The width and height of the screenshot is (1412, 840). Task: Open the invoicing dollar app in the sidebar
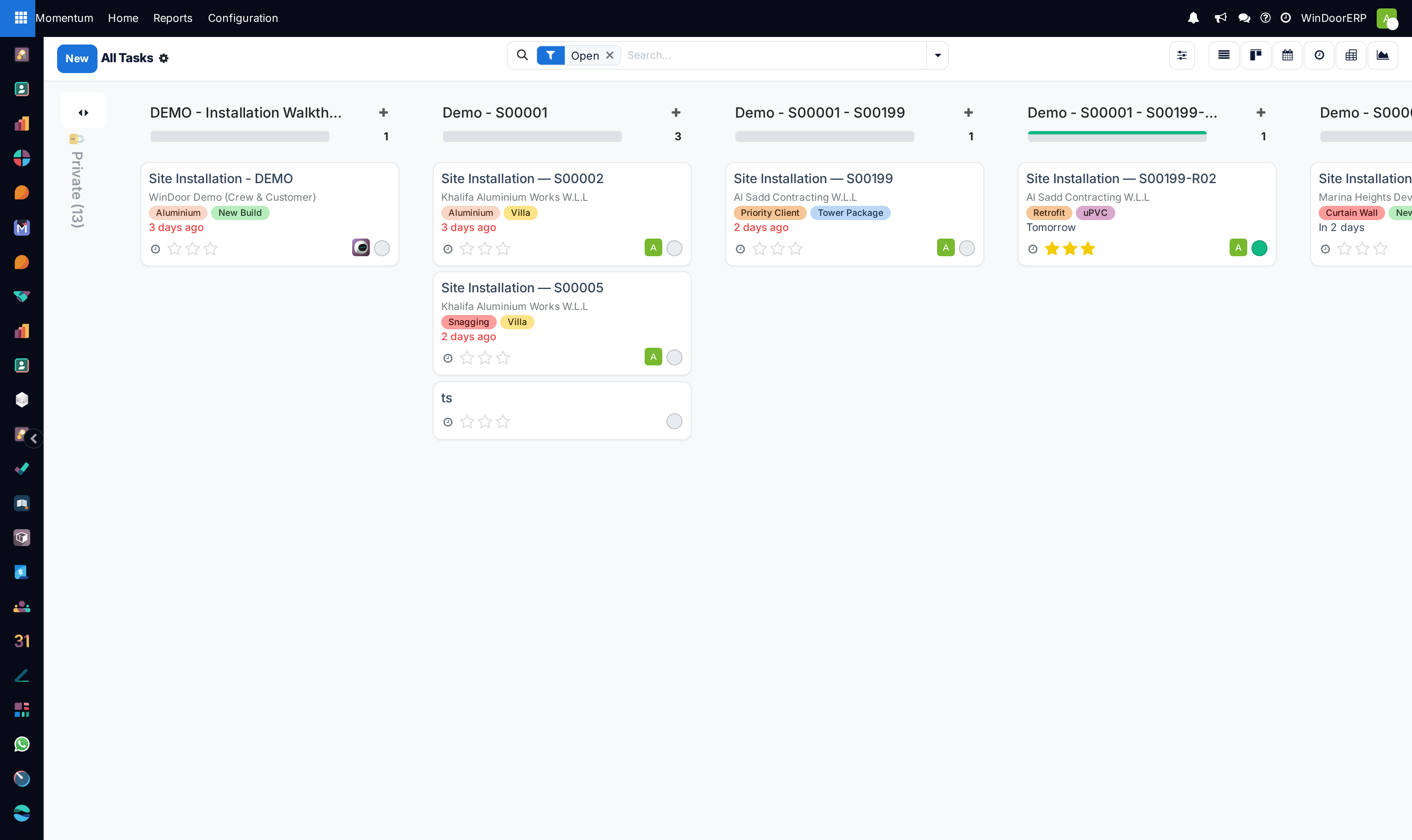click(21, 572)
